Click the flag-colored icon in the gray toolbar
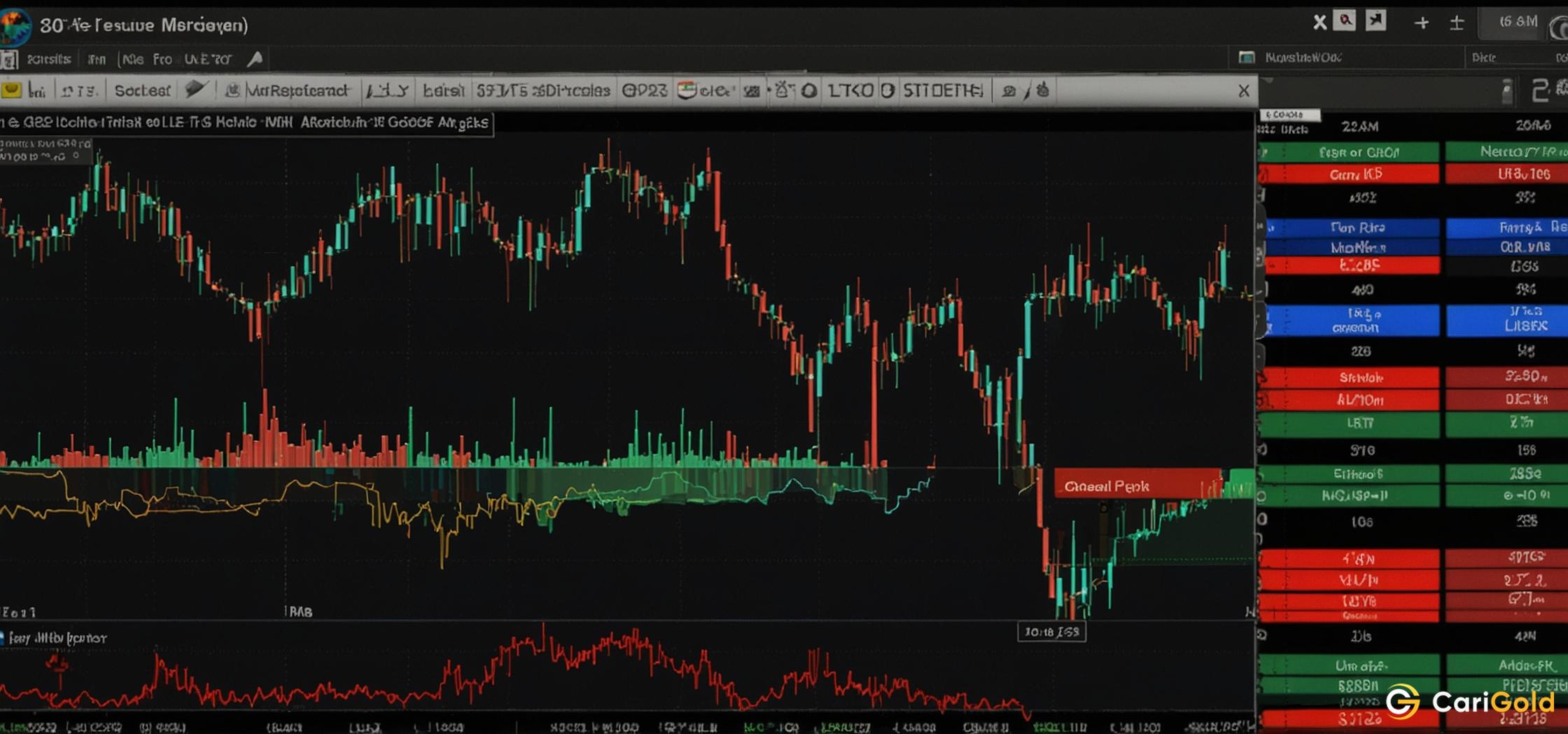Image resolution: width=1568 pixels, height=734 pixels. click(x=687, y=90)
